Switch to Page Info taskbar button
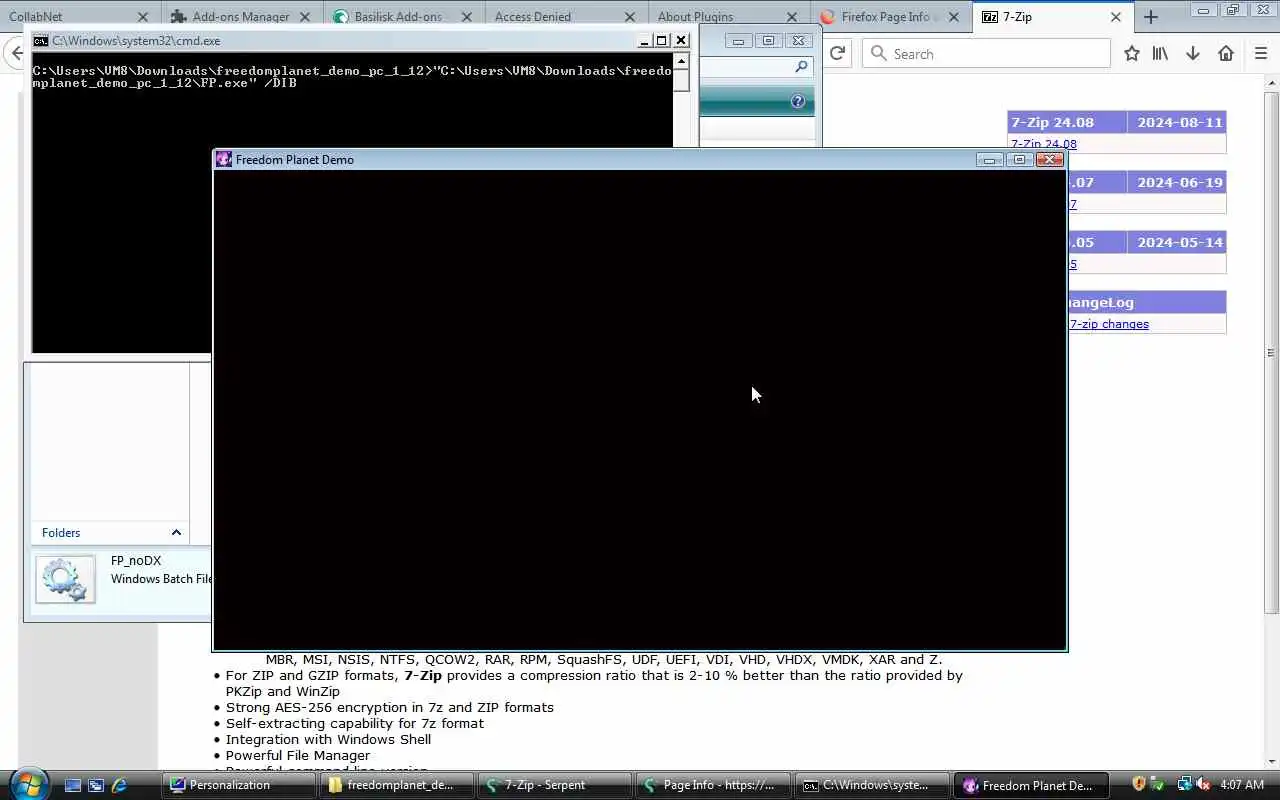The image size is (1280, 800). click(x=713, y=785)
